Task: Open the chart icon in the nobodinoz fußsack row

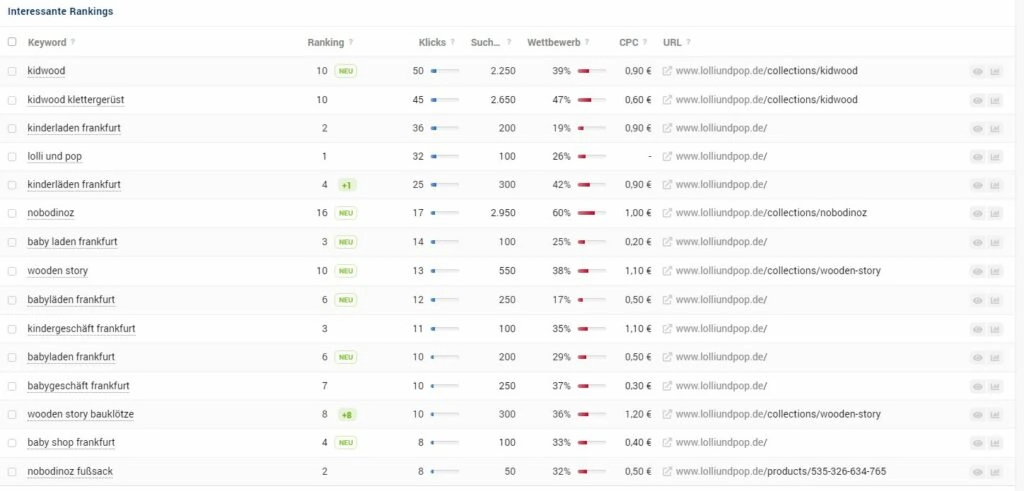Action: (x=995, y=472)
